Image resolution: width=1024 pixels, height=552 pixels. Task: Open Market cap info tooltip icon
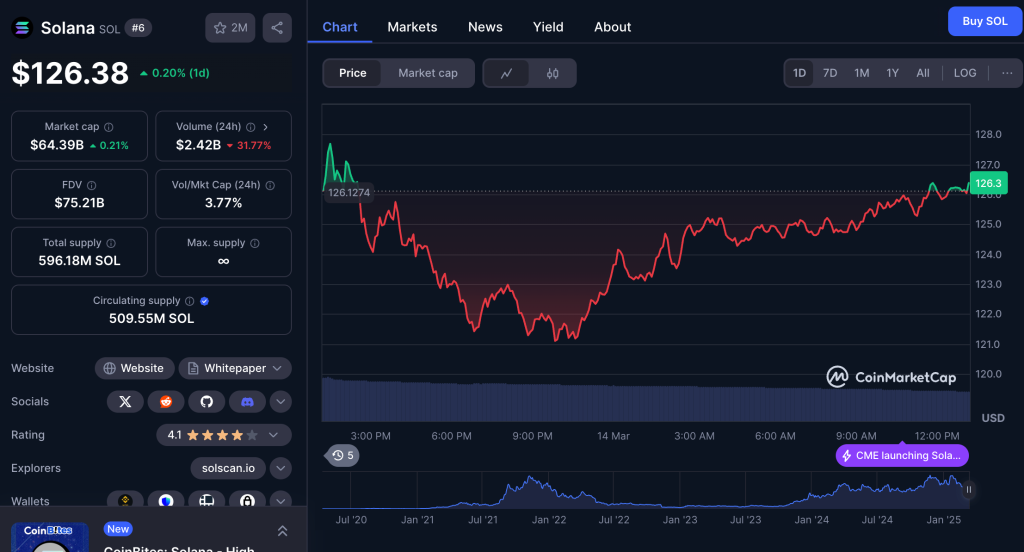(x=108, y=127)
